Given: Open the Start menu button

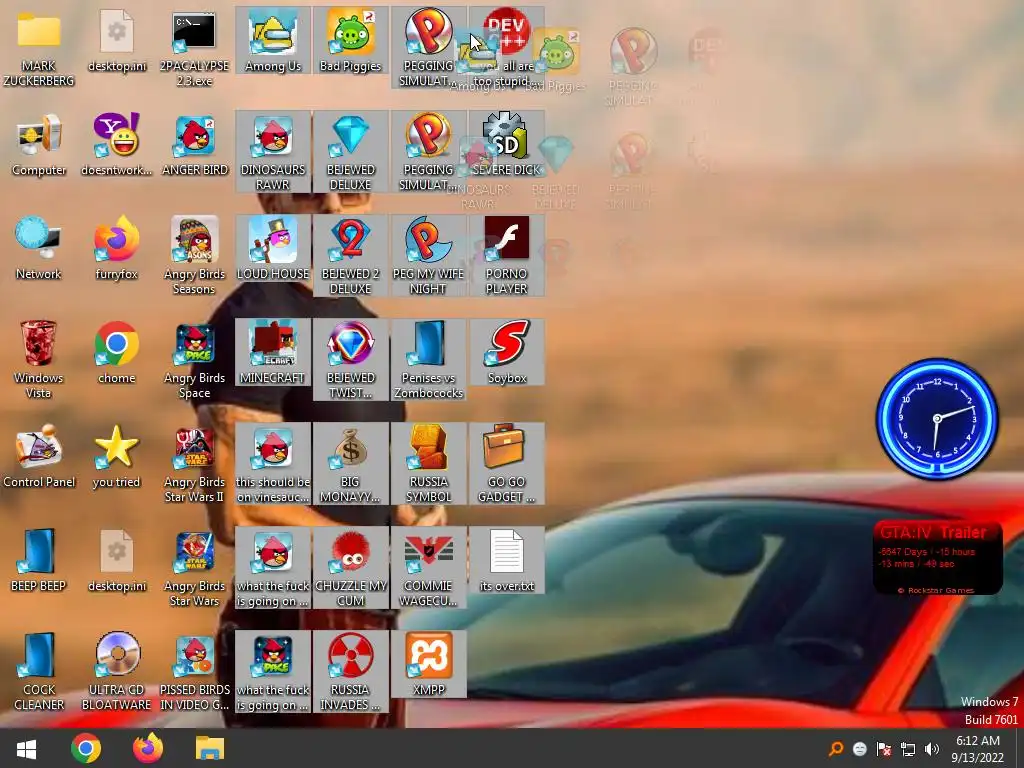Looking at the screenshot, I should coord(26,748).
